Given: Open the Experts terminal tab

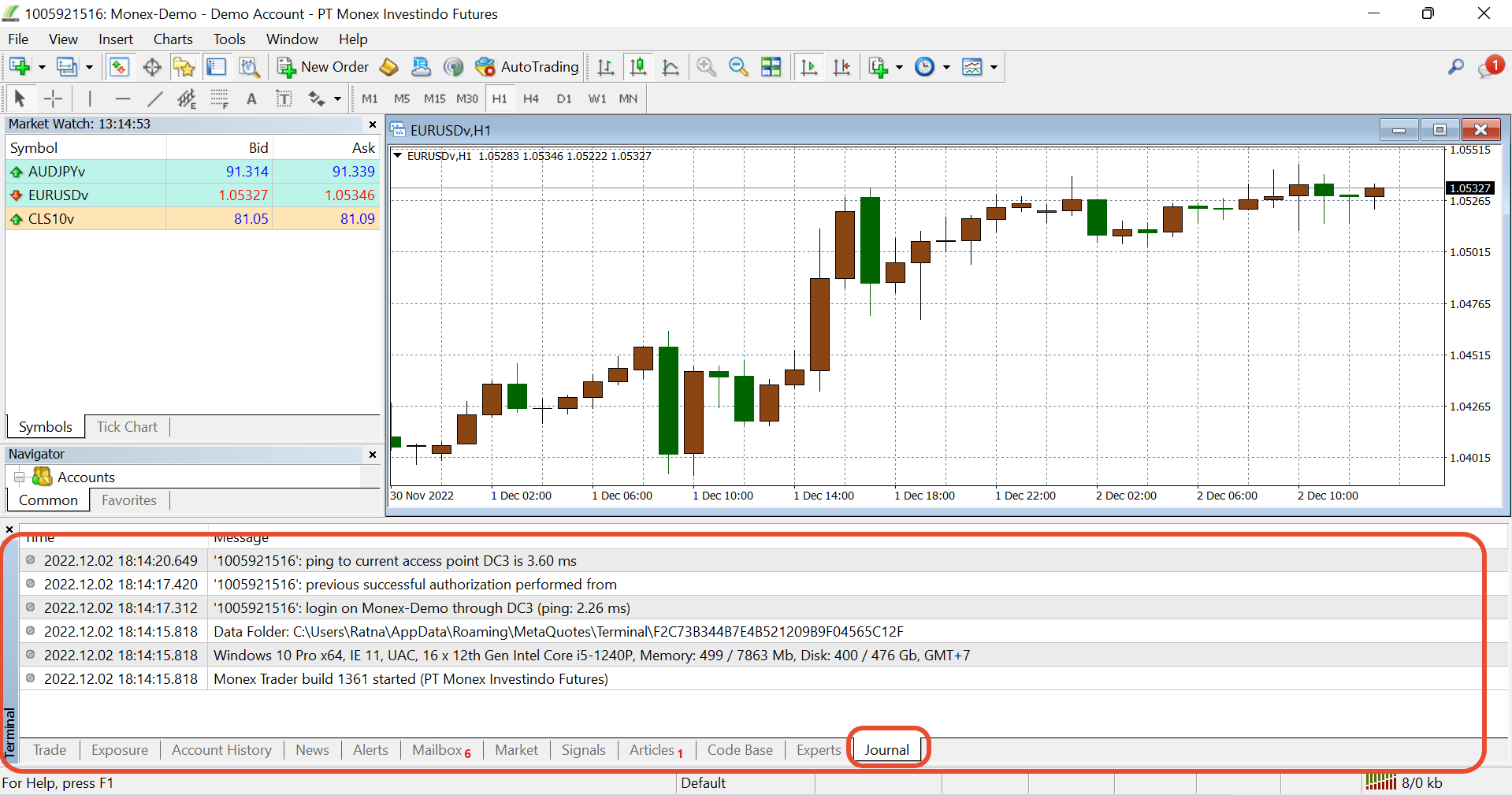Looking at the screenshot, I should (x=819, y=750).
